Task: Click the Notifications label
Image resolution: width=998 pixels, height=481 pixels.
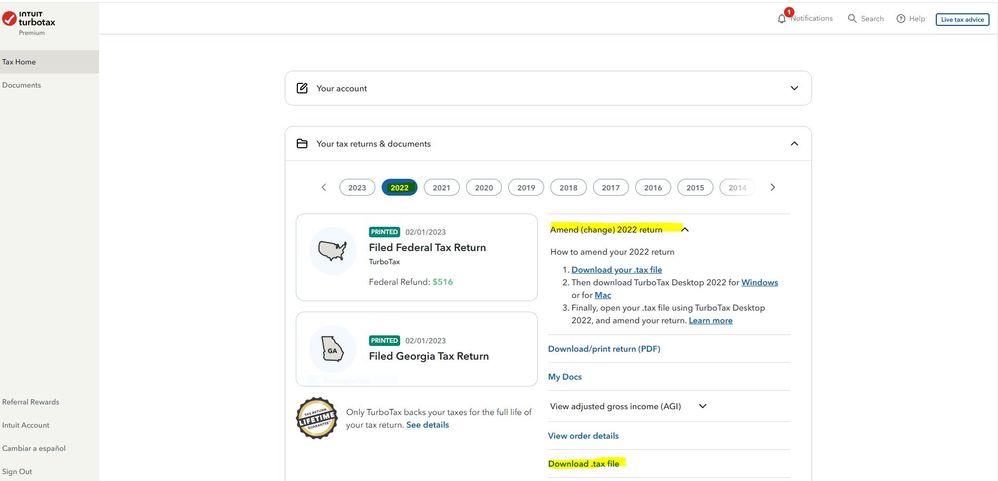Action: pyautogui.click(x=812, y=18)
